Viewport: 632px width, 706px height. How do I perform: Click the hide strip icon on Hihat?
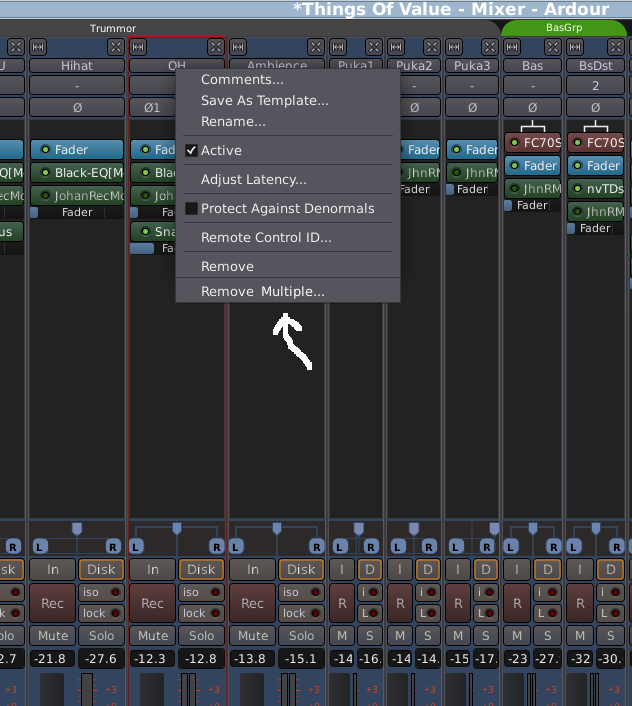(116, 46)
